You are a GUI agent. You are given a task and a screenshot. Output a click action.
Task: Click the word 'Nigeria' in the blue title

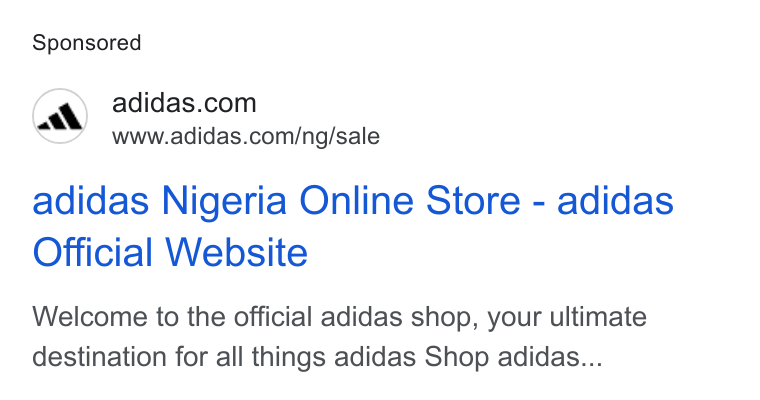[x=224, y=201]
